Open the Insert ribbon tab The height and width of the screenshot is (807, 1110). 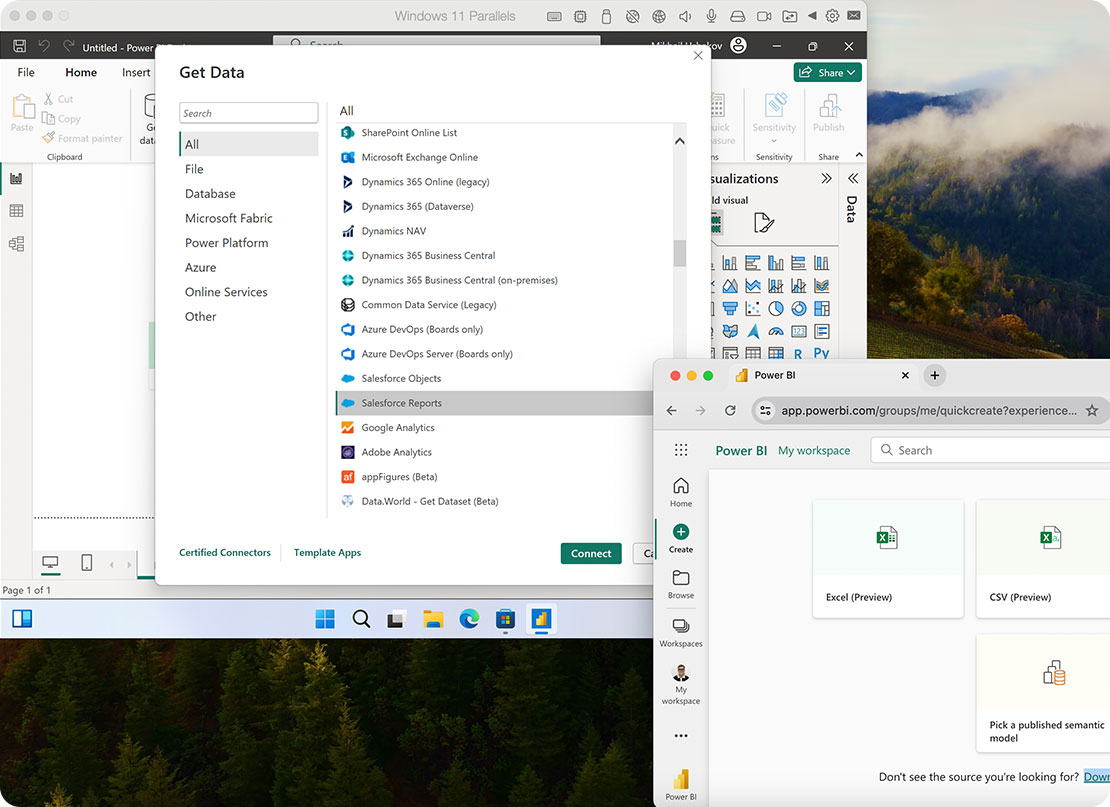pyautogui.click(x=136, y=72)
